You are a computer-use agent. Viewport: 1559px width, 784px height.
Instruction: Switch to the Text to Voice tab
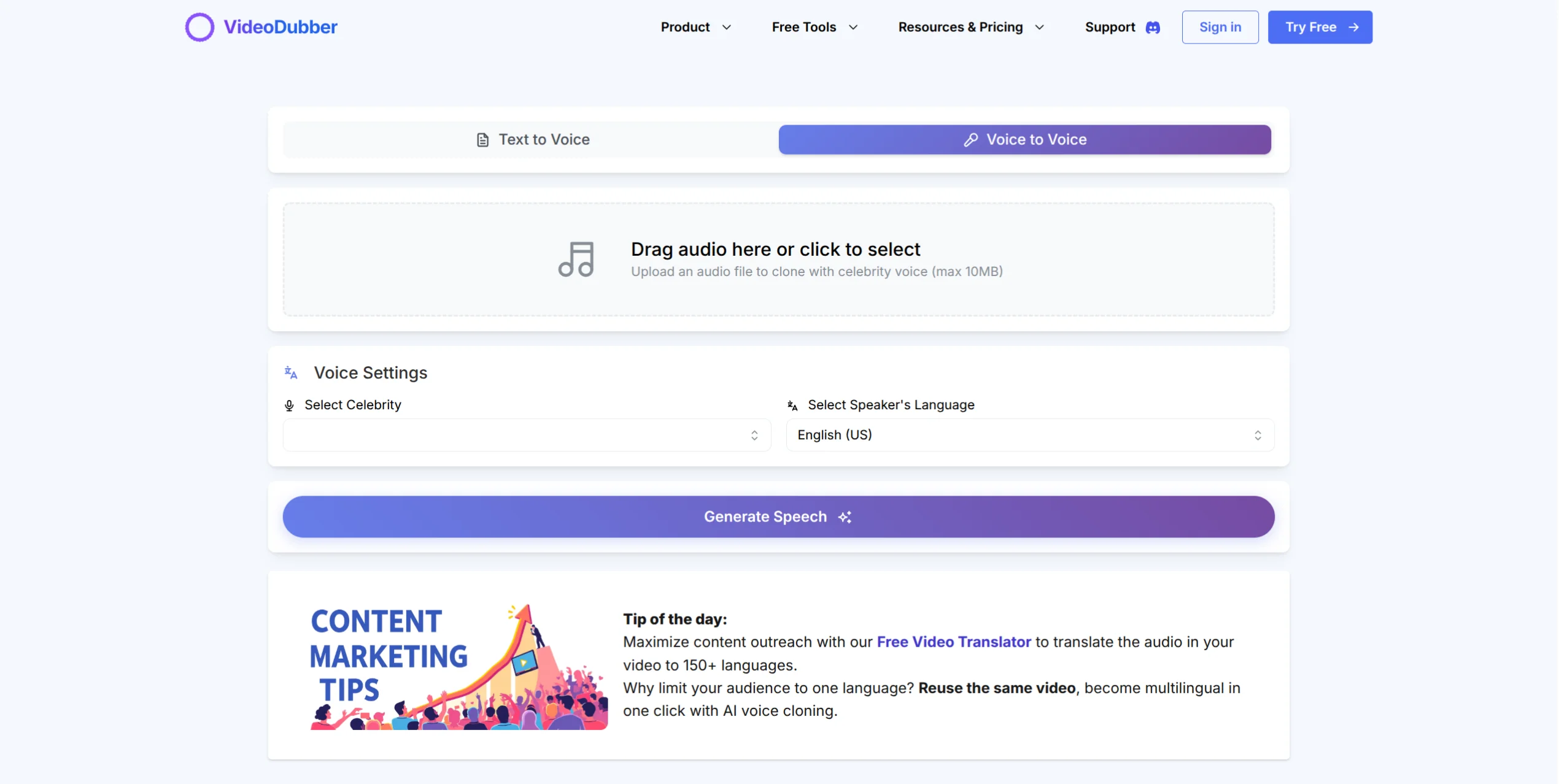(x=532, y=140)
